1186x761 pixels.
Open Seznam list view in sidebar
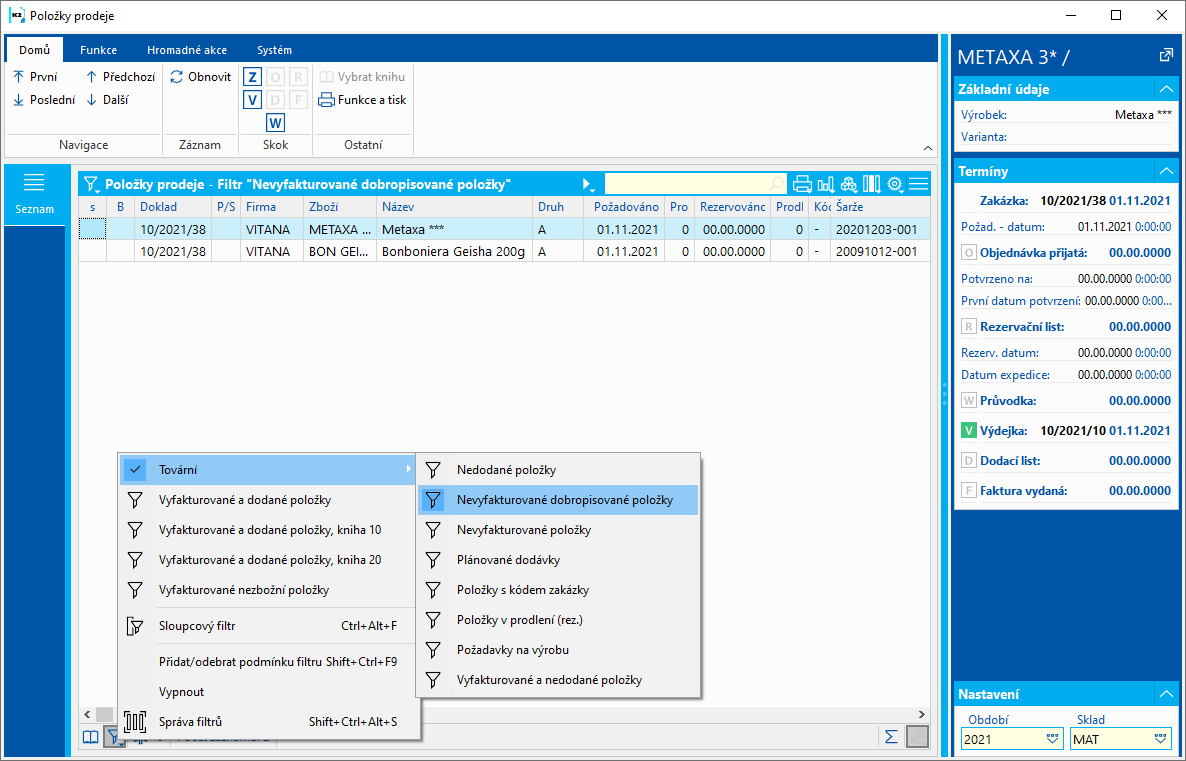(34, 194)
